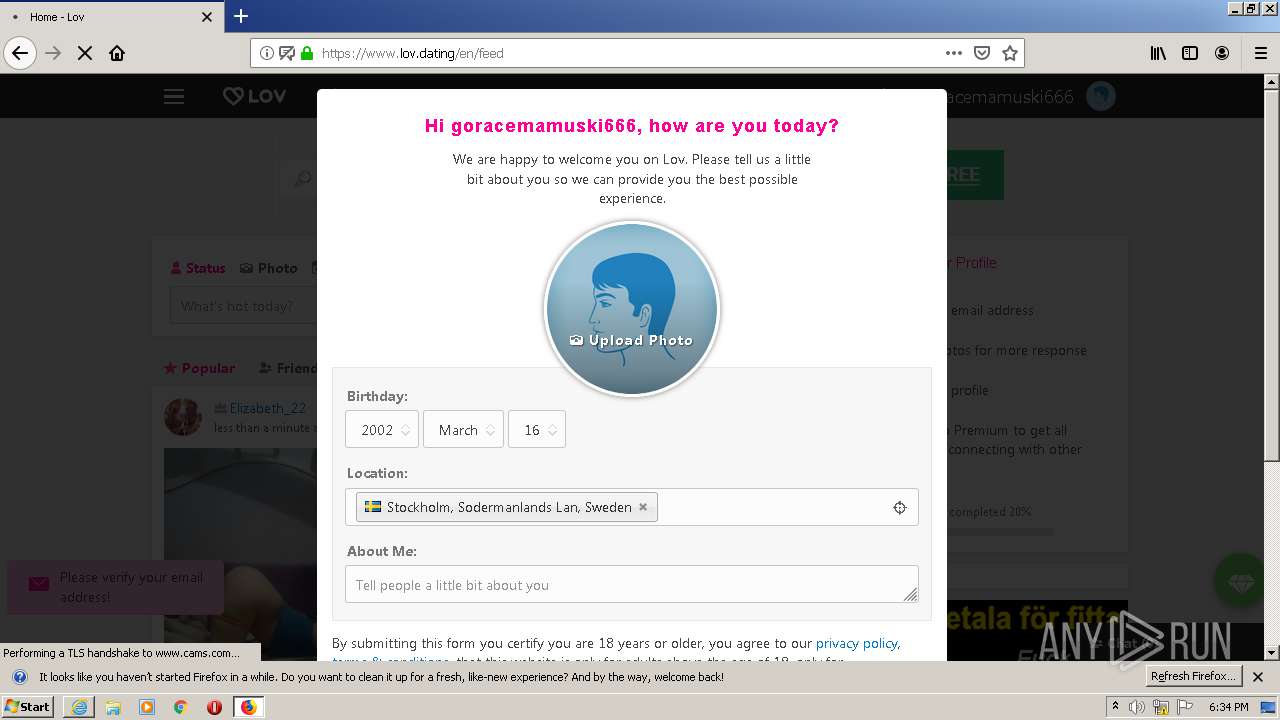Remove Stockholm location tag
The width and height of the screenshot is (1280, 720).
(643, 507)
